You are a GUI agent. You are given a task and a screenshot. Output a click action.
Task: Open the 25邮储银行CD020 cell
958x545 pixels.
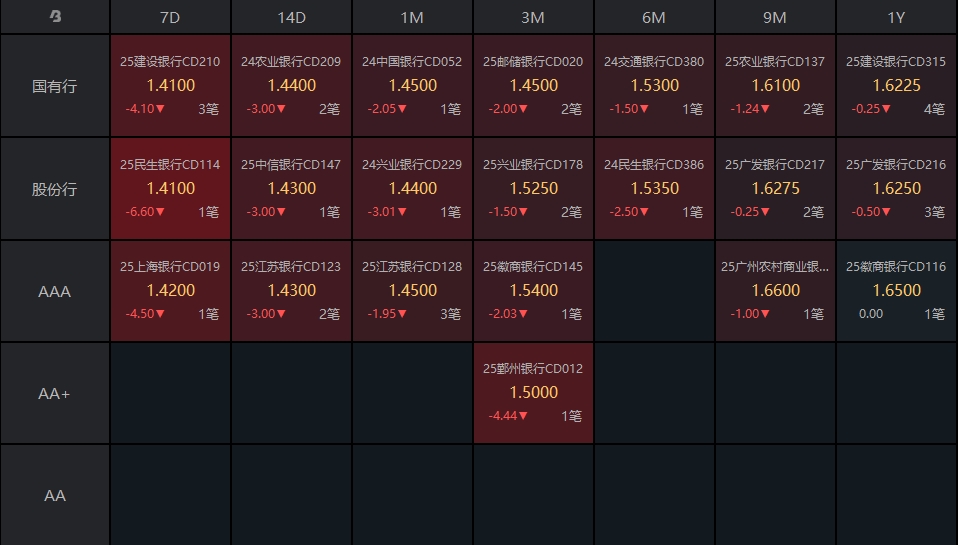pyautogui.click(x=533, y=86)
